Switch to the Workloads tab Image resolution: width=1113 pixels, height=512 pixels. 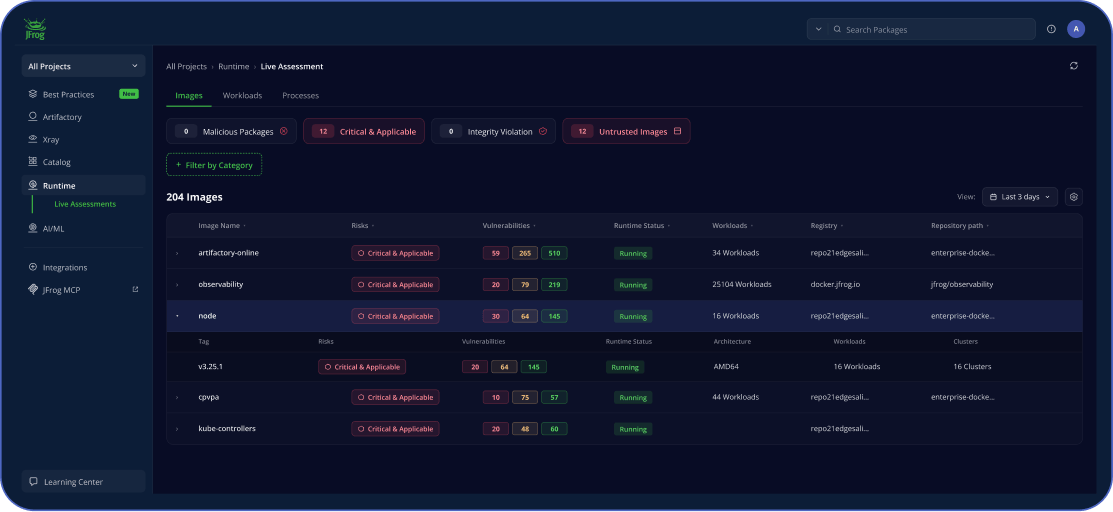(x=242, y=96)
